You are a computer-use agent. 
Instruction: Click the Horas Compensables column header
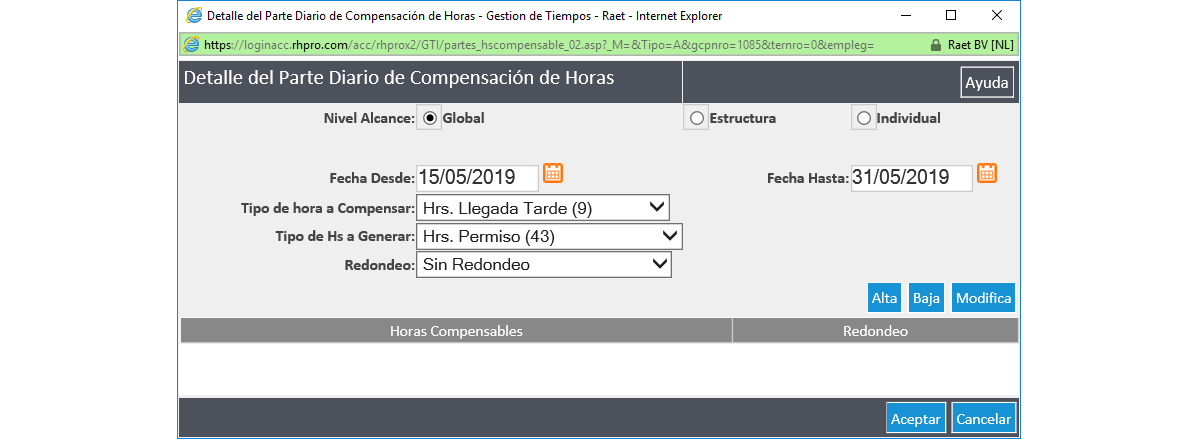[457, 331]
